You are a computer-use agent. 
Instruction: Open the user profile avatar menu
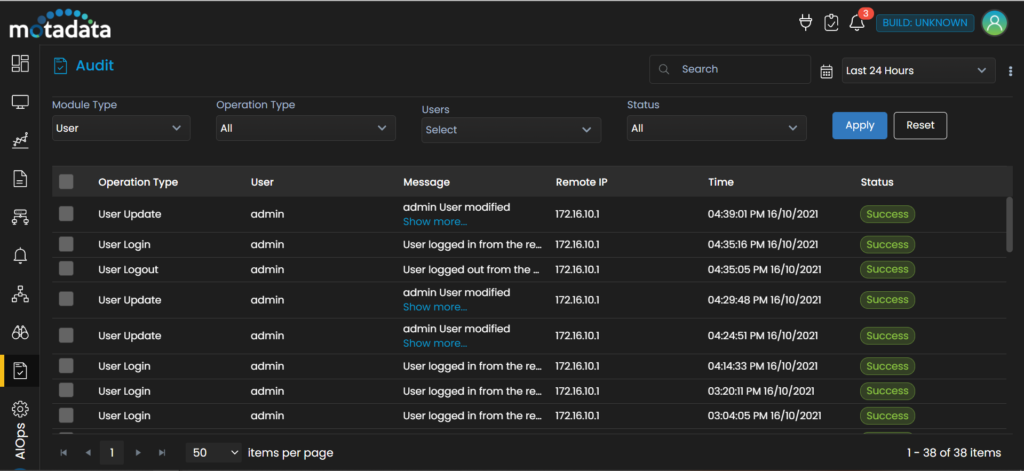993,23
